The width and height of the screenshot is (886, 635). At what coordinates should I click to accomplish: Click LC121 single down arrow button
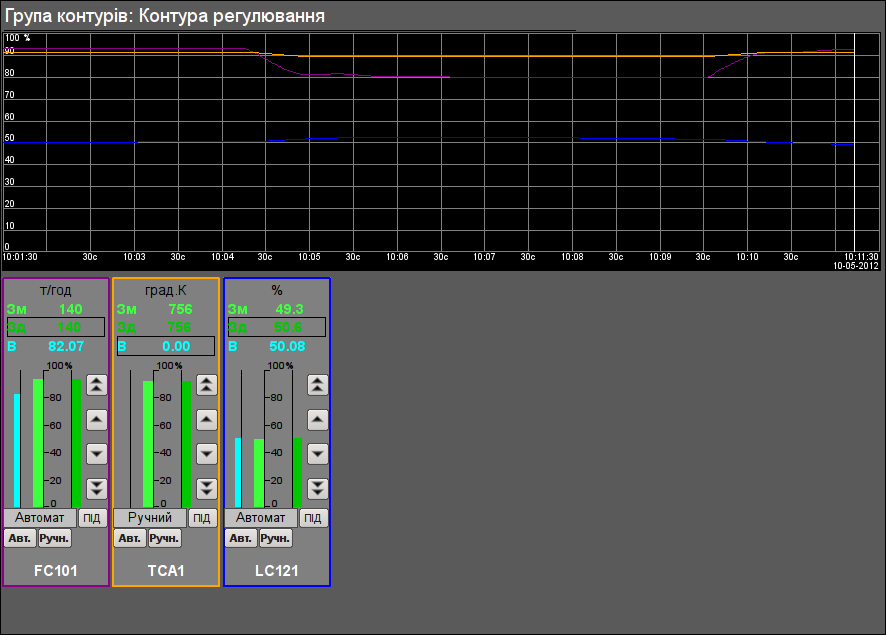[x=318, y=454]
